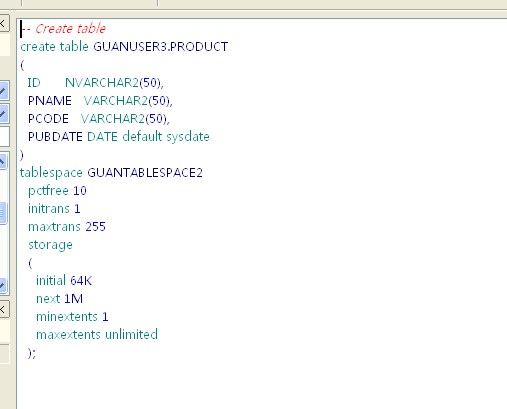Click the 'storage' keyword

(x=50, y=245)
